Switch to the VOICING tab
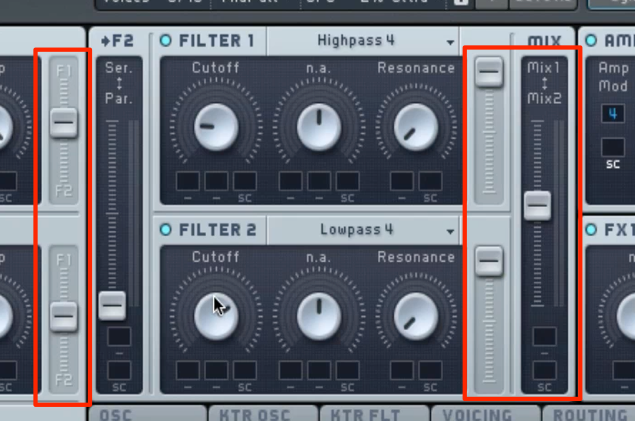 pos(486,414)
